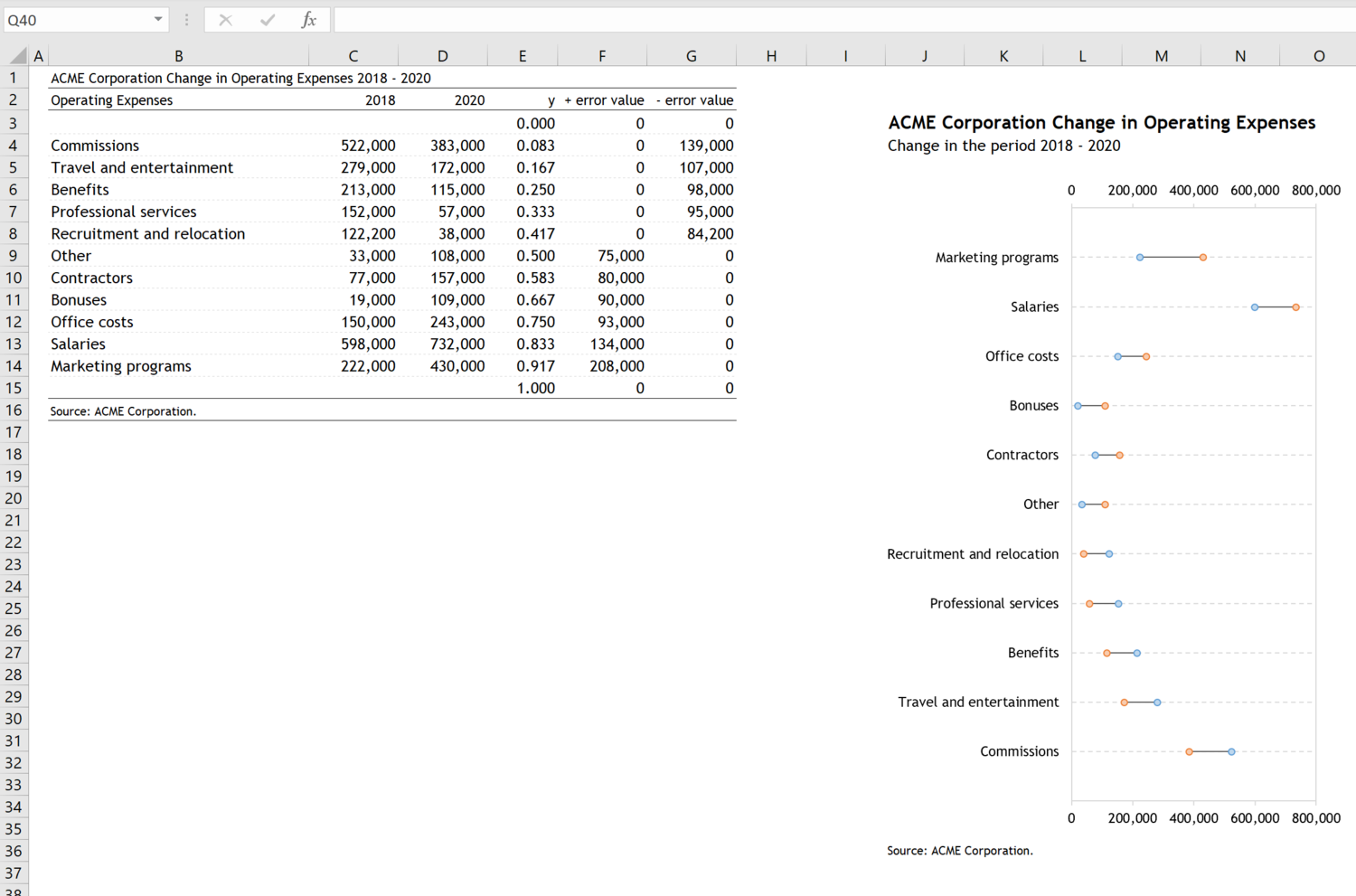1356x896 pixels.
Task: Select column F header
Action: point(602,56)
